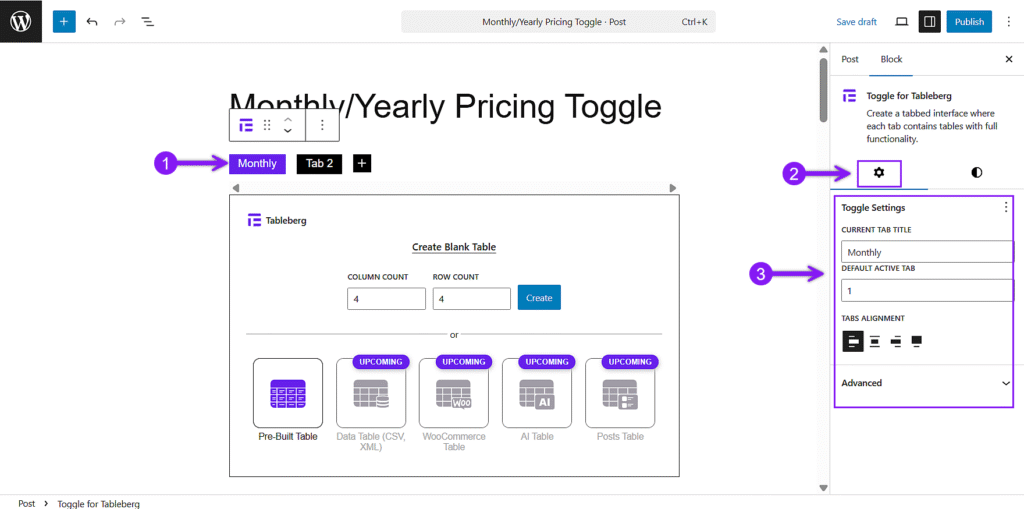1024x509 pixels.
Task: Open the document overview list icon
Action: click(148, 22)
